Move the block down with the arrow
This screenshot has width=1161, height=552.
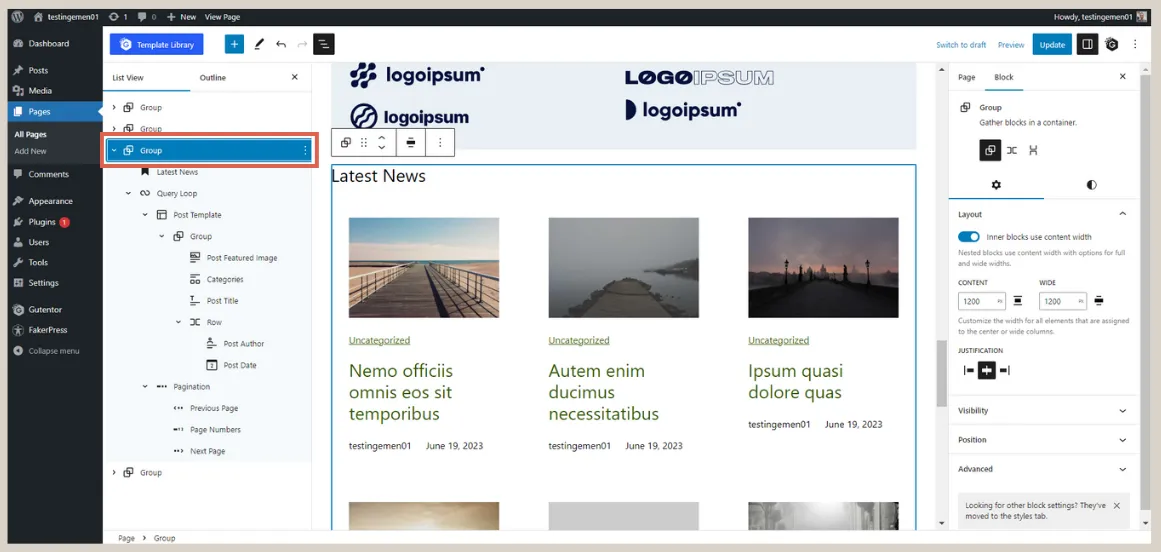tap(381, 148)
